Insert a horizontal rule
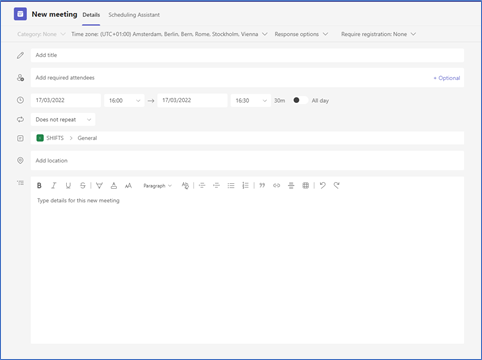 pos(291,186)
